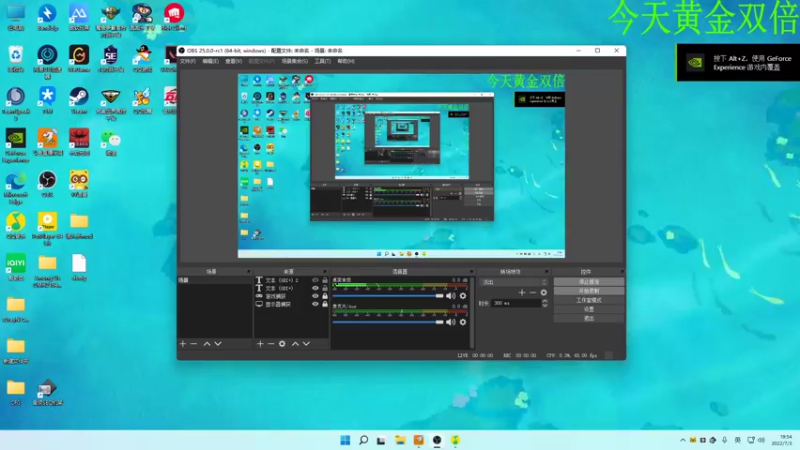Viewport: 800px width, 450px height.
Task: Toggle visibility eye of 文本 (GDI+) 2 source
Action: 315,280
